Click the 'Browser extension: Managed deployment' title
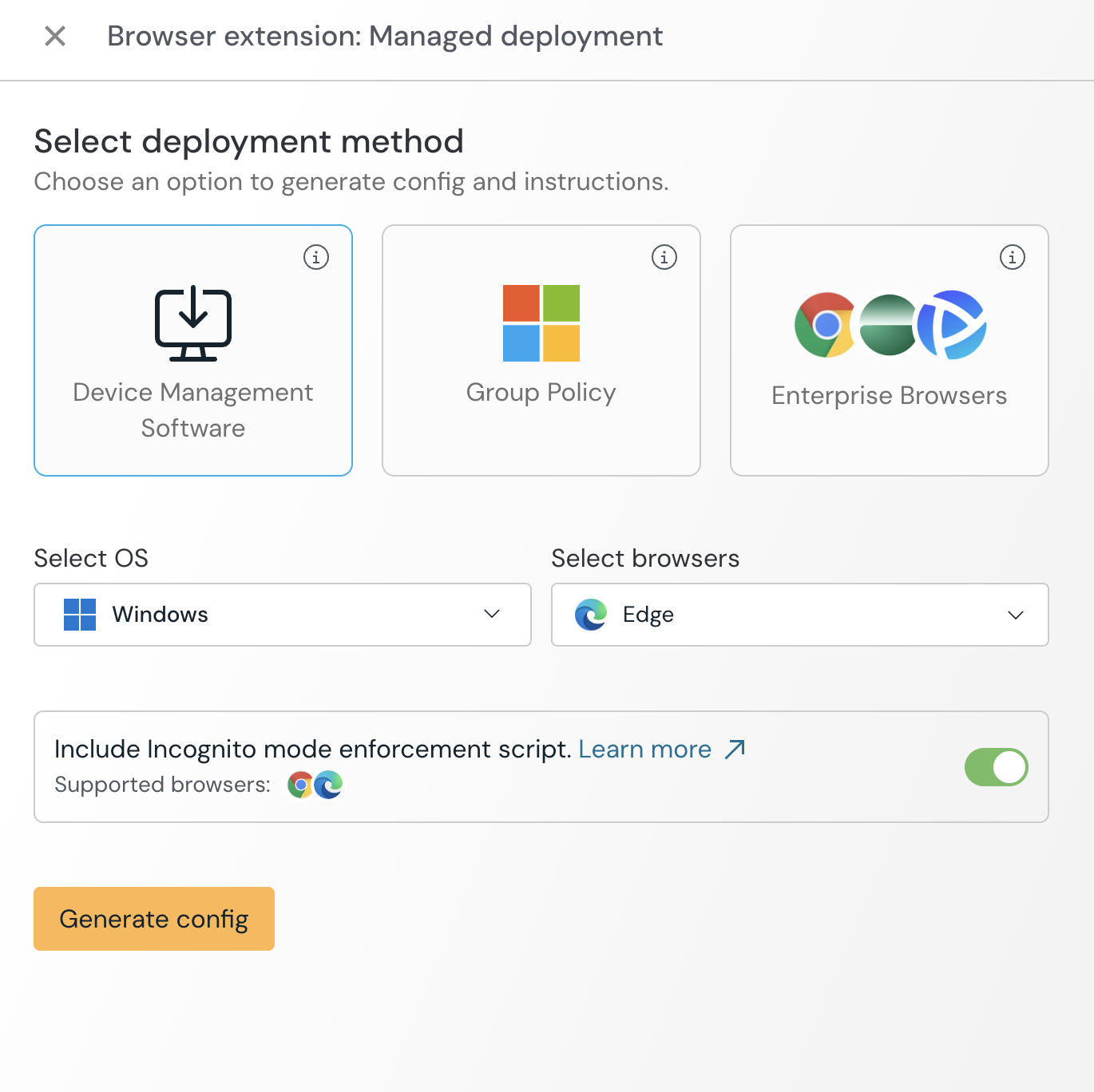Viewport: 1094px width, 1092px height. coord(385,37)
